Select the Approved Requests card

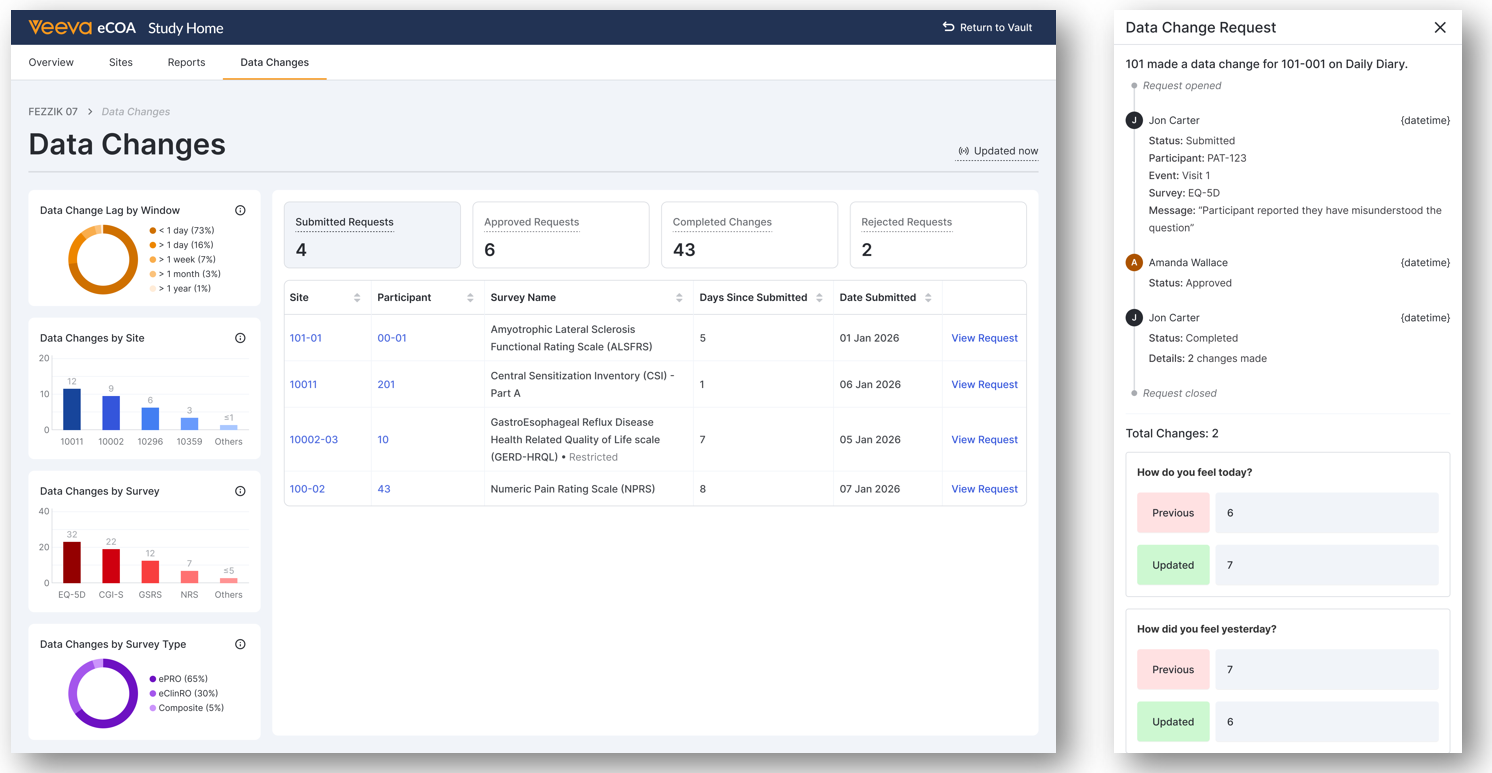tap(560, 235)
